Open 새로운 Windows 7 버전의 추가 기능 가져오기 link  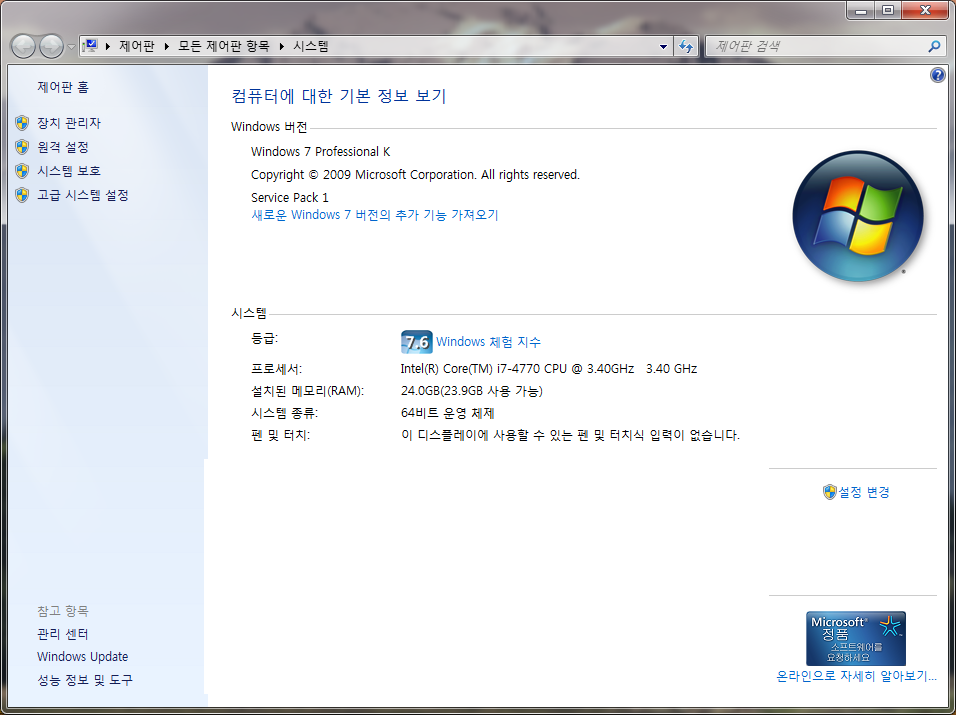click(x=375, y=215)
